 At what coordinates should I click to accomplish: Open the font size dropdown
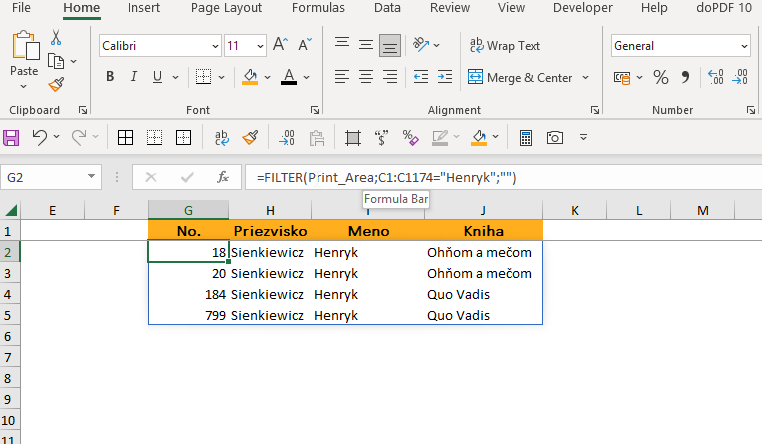[x=260, y=46]
